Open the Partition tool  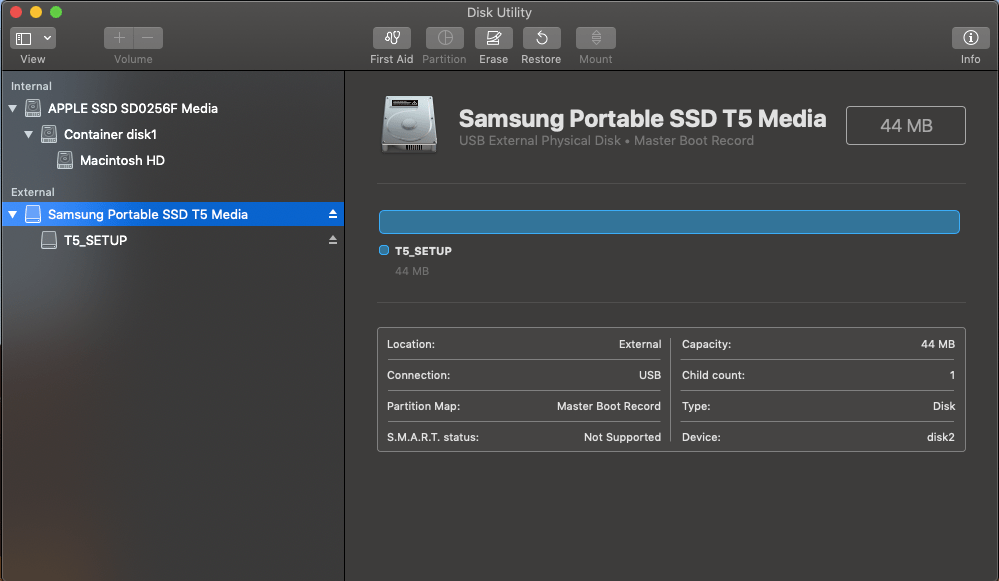coord(444,40)
